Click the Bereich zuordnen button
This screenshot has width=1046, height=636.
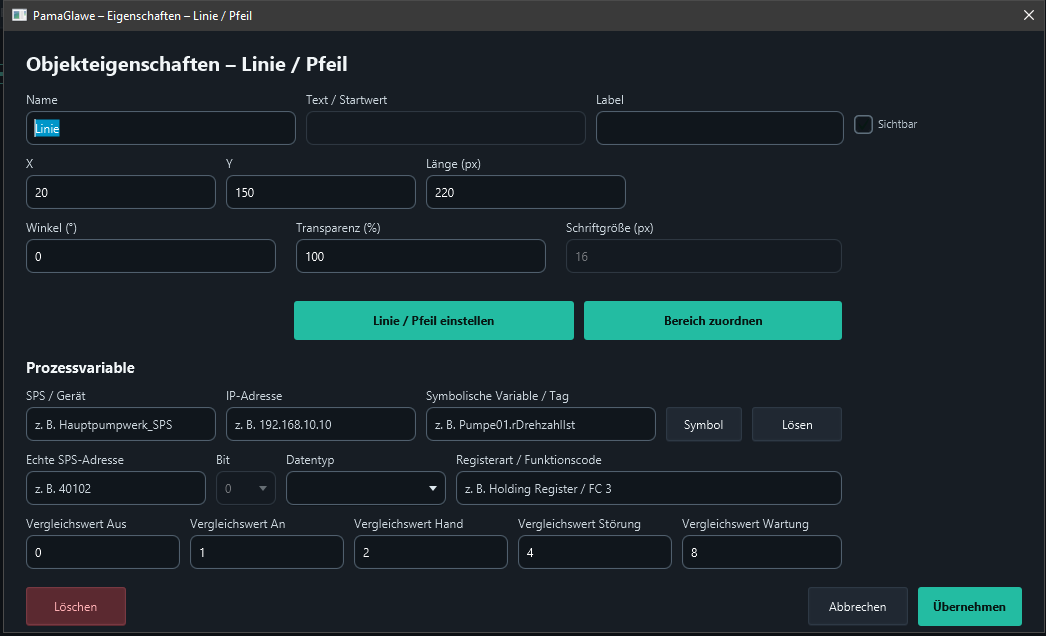pos(712,320)
